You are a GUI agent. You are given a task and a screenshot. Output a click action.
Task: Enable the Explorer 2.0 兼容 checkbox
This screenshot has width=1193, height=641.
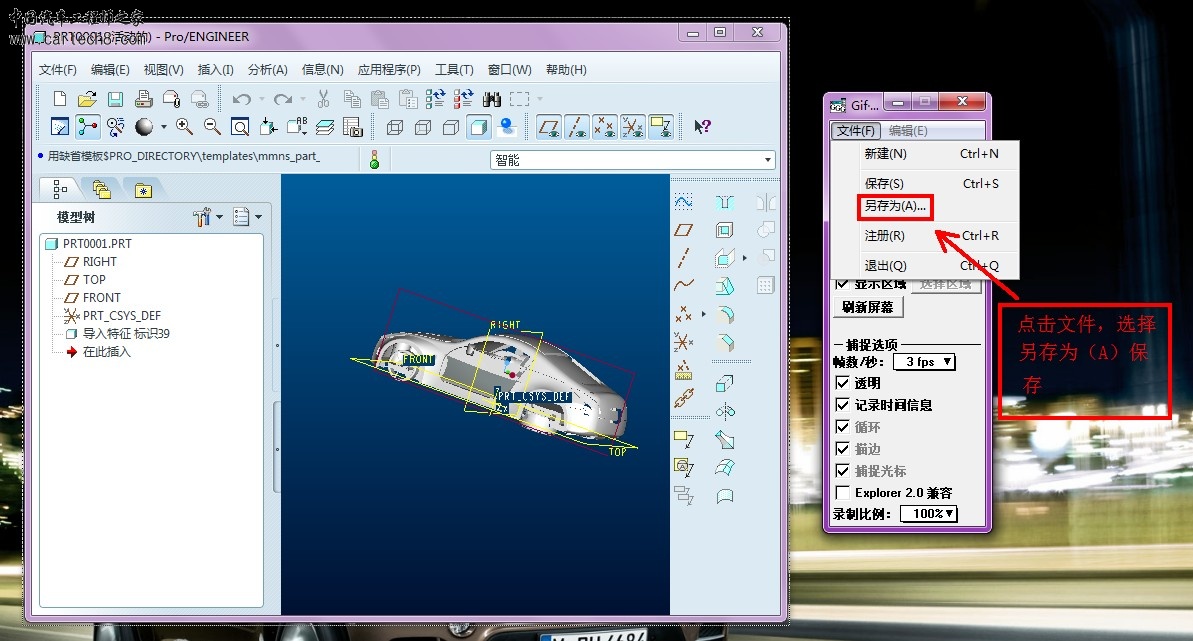842,493
